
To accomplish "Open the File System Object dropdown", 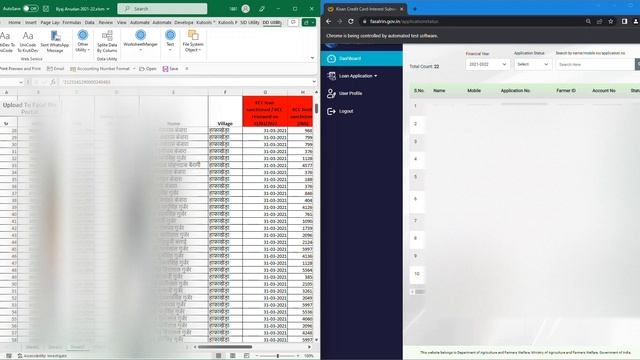I will click(x=193, y=41).
